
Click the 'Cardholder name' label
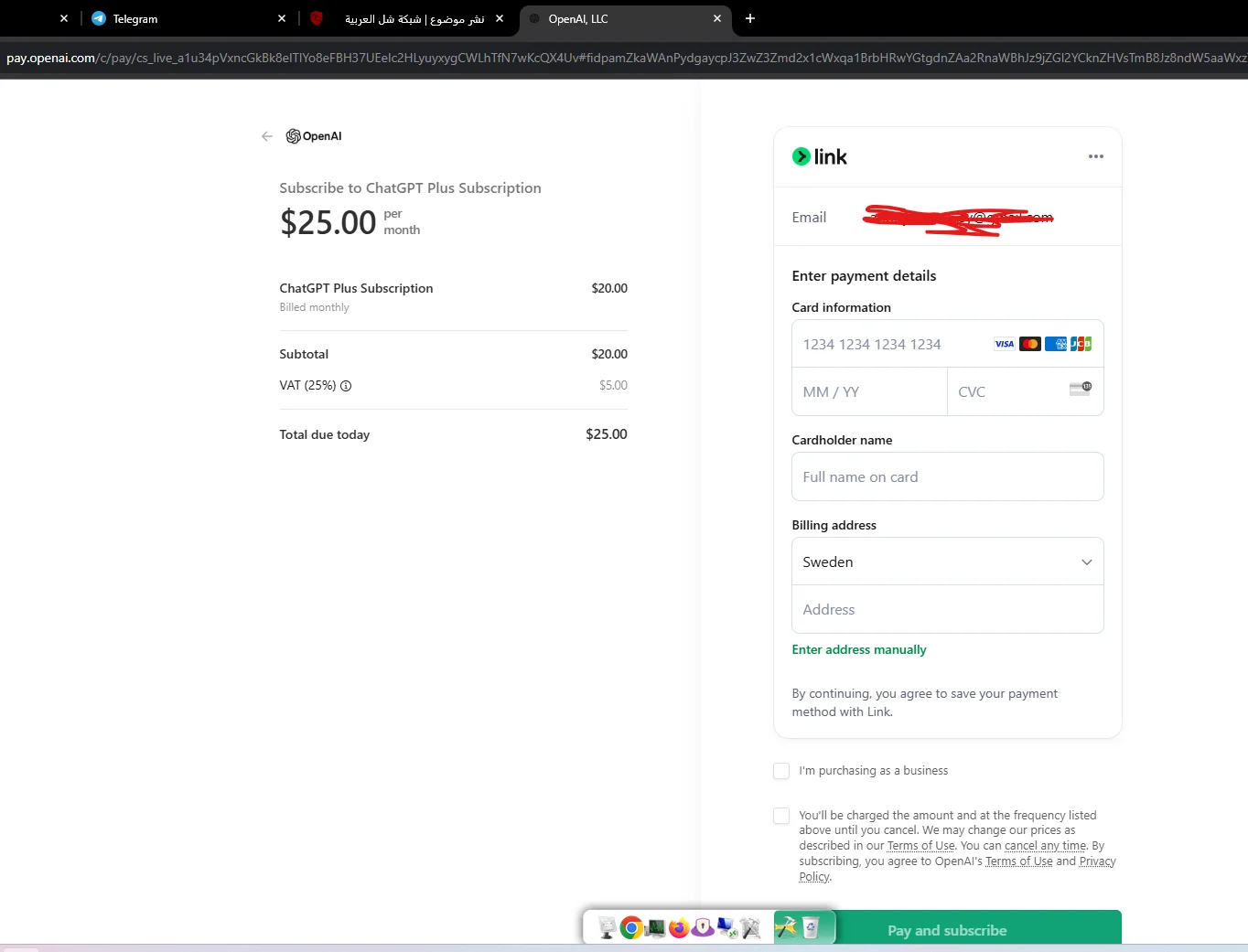click(x=842, y=440)
